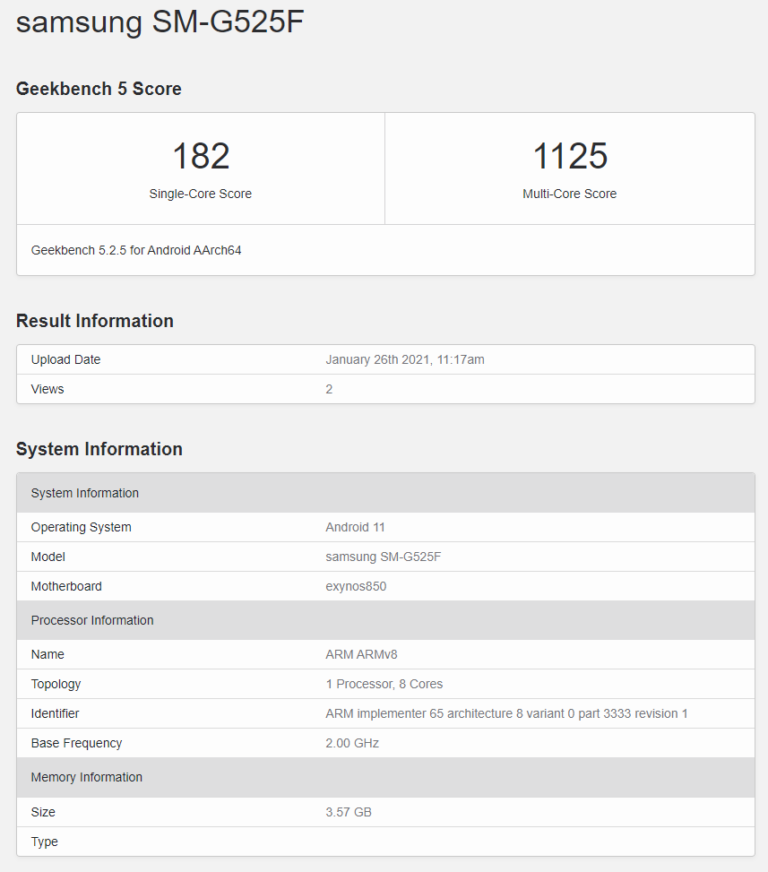Click the Geekbench 5.2.5 for Android AArch64 text
Viewport: 768px width, 872px height.
click(136, 250)
